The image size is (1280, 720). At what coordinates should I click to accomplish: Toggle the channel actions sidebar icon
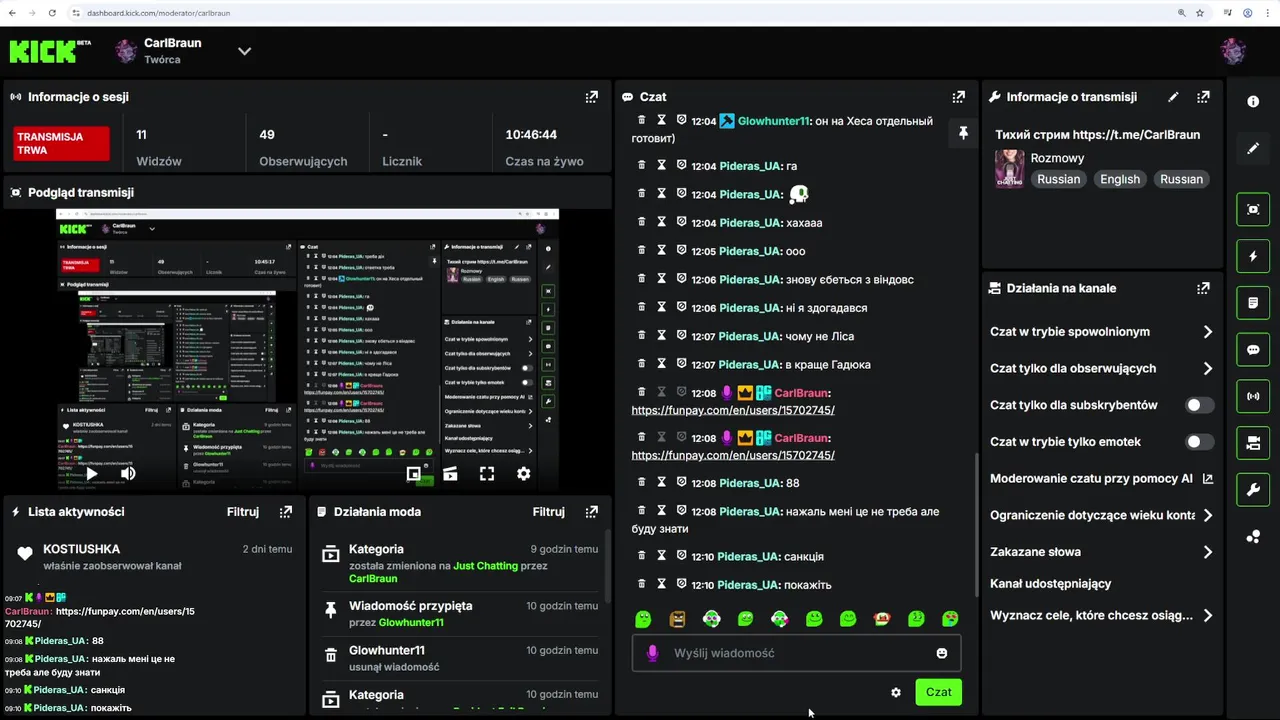coord(1253,443)
